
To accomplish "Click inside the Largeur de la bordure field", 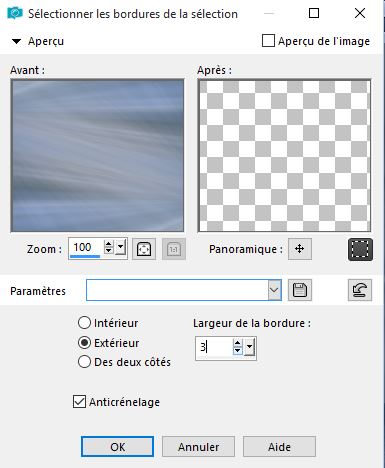I will point(214,348).
